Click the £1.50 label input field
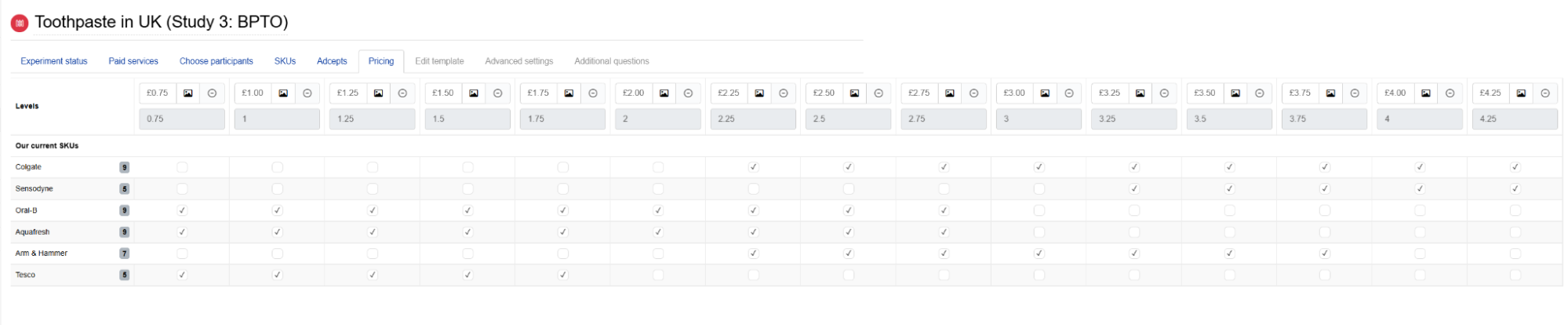The width and height of the screenshot is (1568, 325). [x=443, y=93]
